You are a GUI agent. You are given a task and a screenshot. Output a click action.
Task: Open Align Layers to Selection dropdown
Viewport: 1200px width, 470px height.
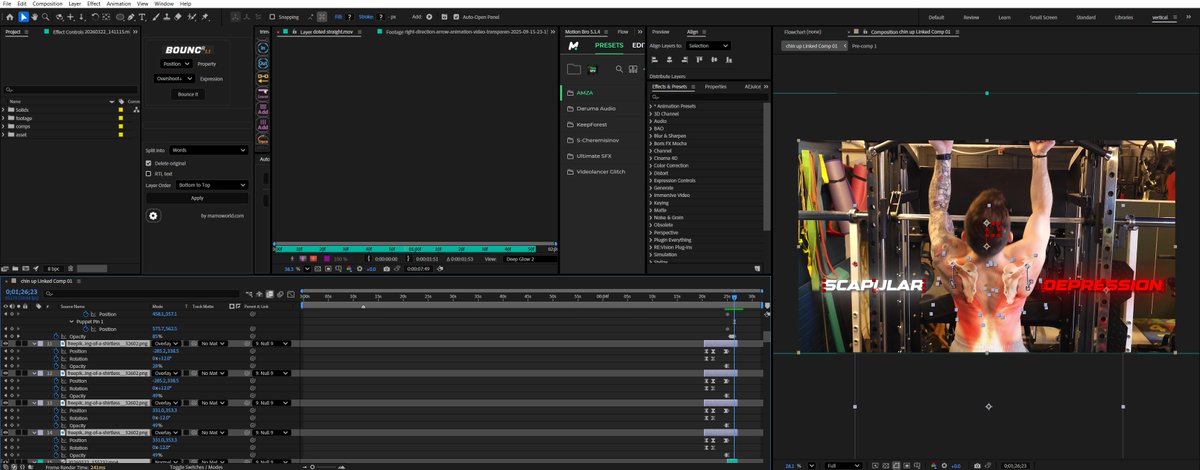(708, 46)
